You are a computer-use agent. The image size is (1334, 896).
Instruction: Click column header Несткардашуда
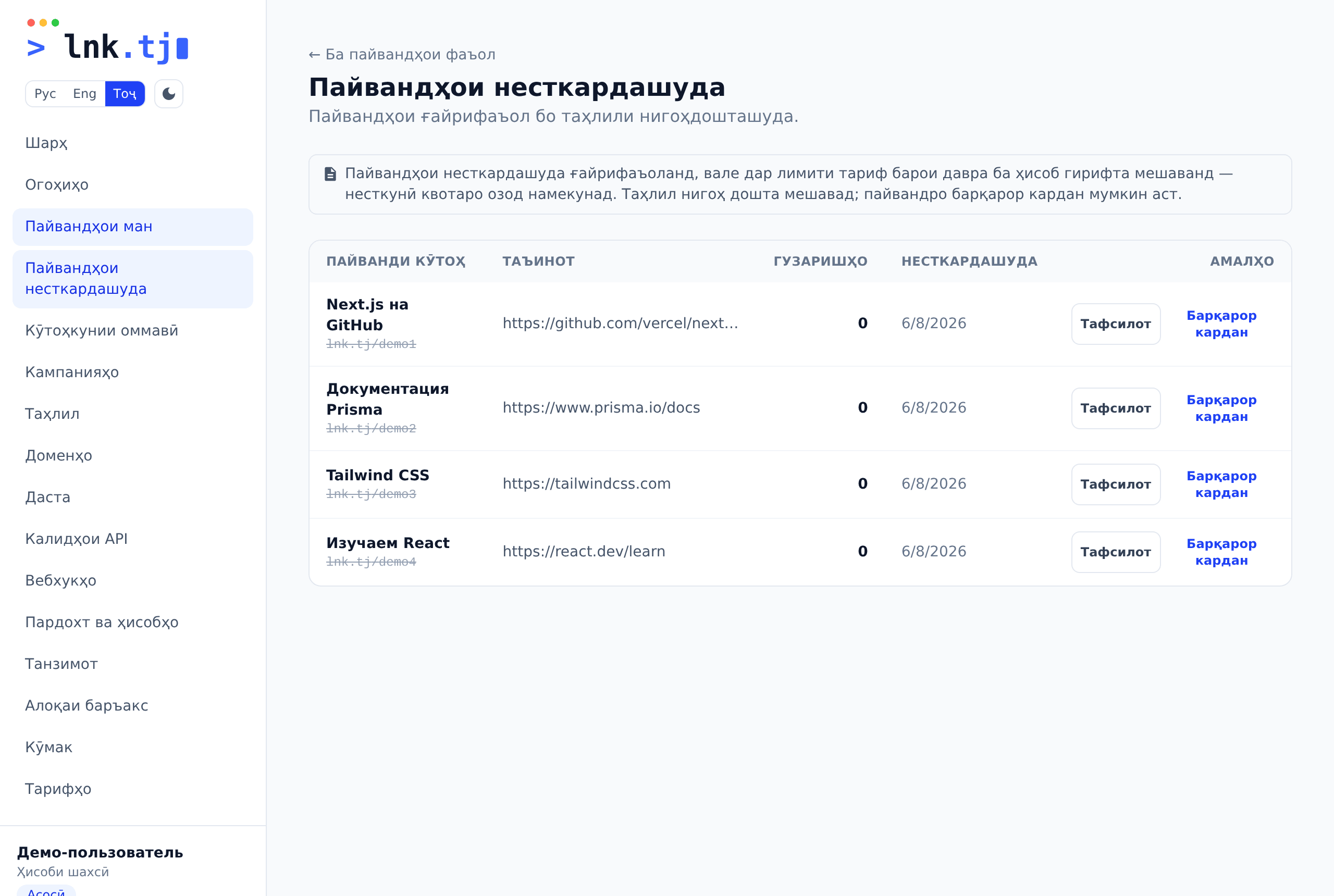[x=969, y=262]
